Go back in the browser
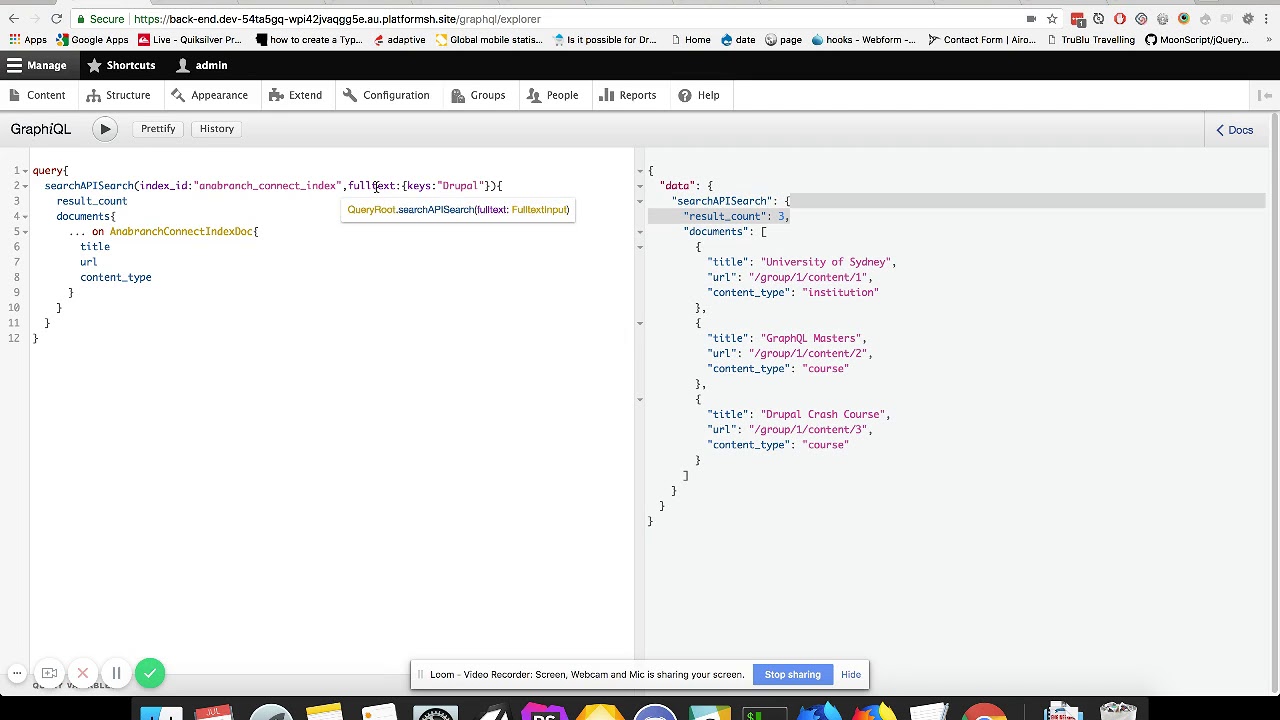 click(x=14, y=19)
